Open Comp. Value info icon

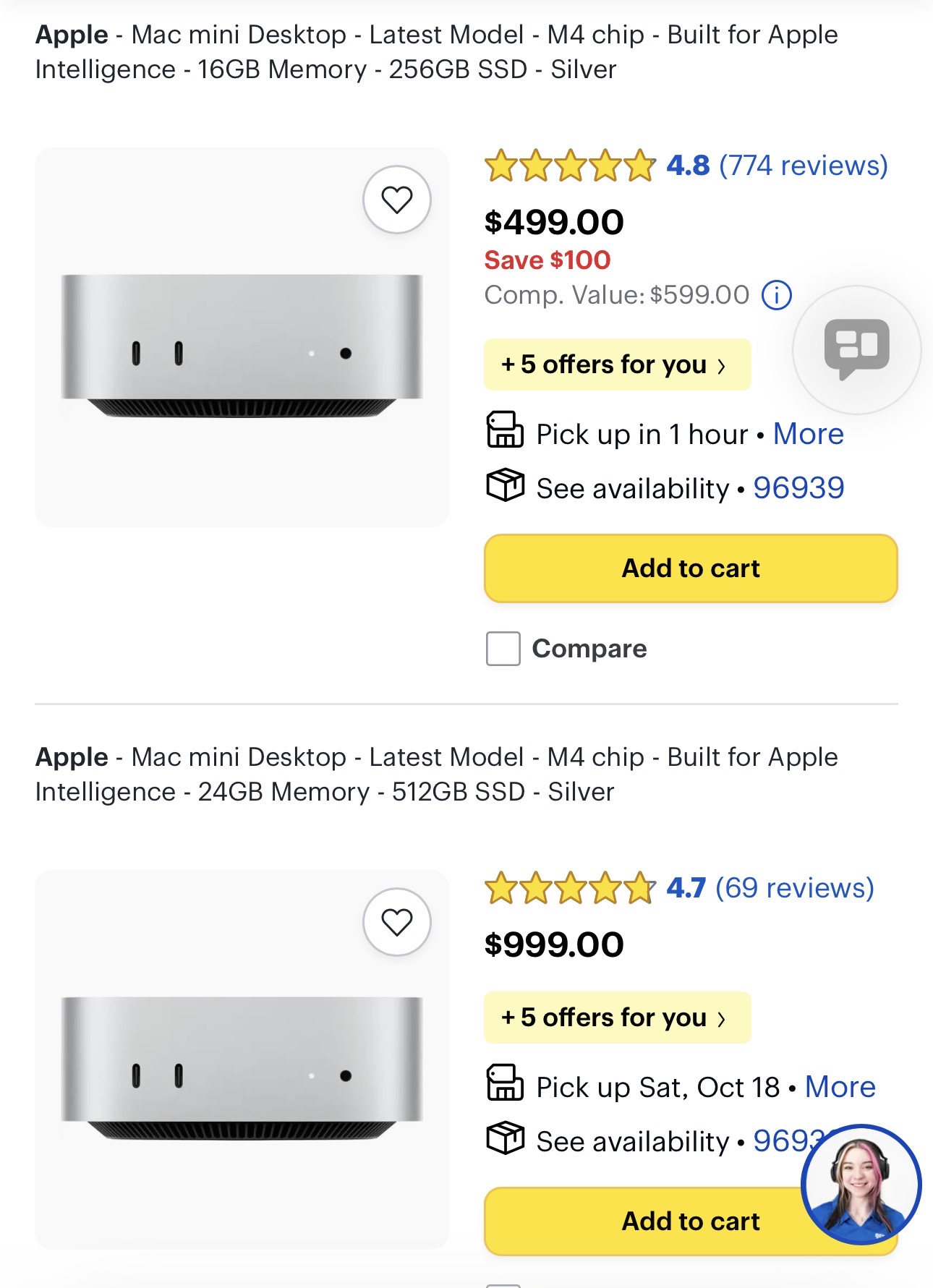(x=777, y=295)
